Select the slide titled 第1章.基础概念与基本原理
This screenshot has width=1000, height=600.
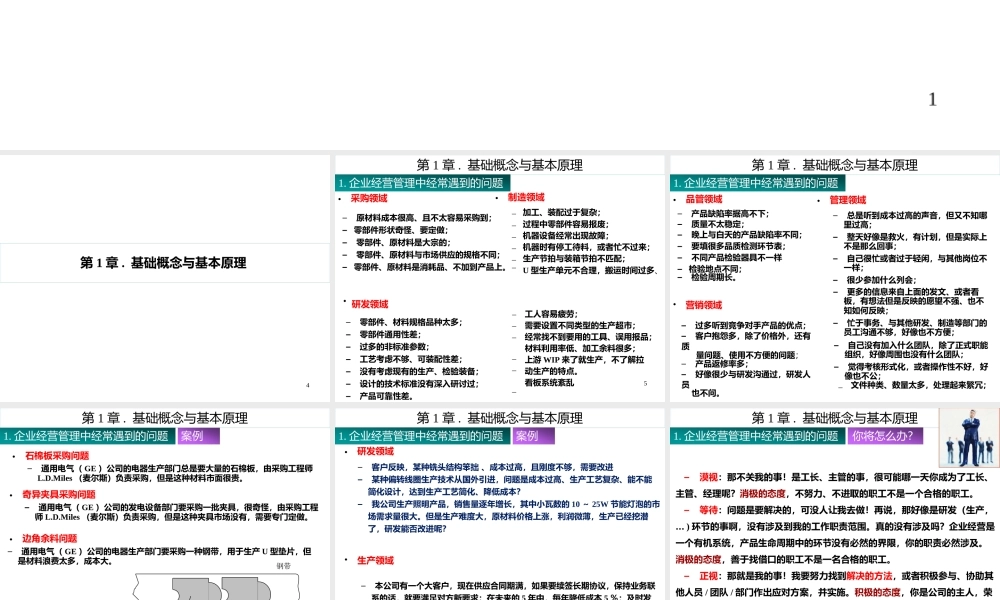coord(163,263)
